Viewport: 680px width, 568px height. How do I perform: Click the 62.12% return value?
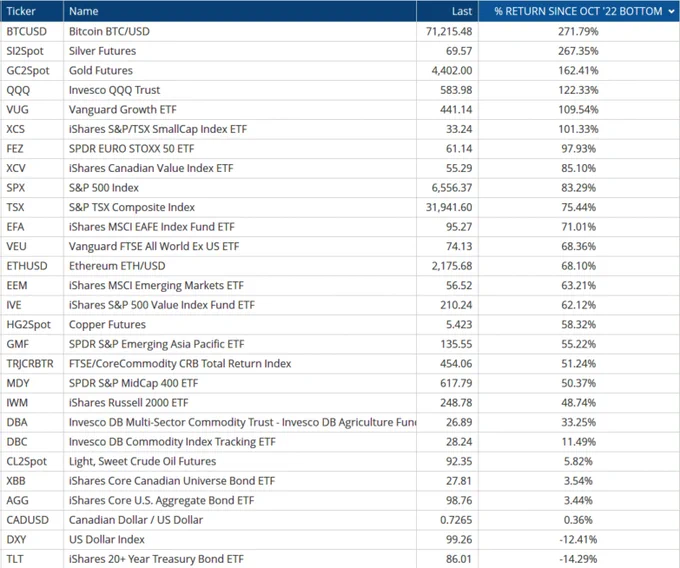click(578, 305)
